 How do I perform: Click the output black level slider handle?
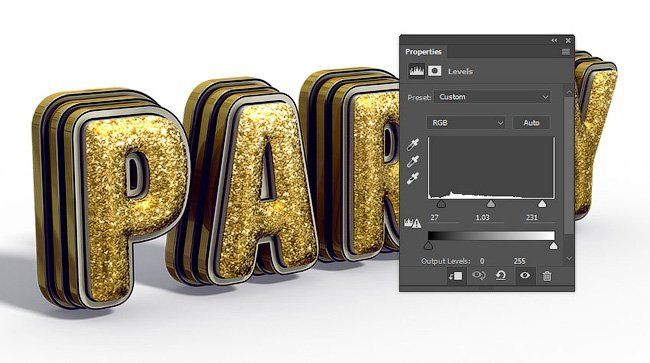click(x=429, y=246)
